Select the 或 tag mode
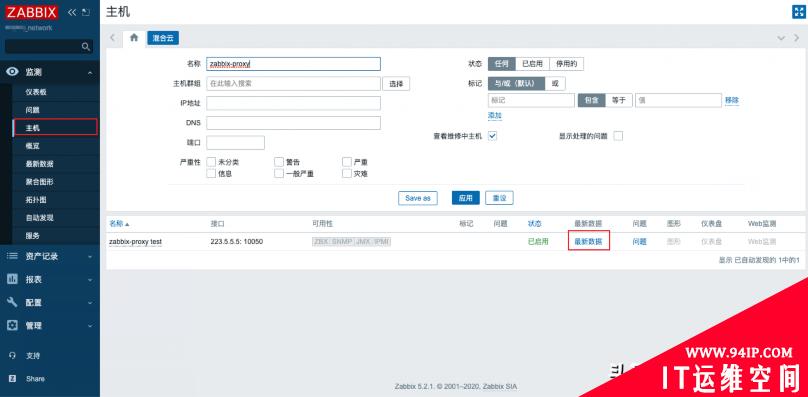 coord(555,84)
